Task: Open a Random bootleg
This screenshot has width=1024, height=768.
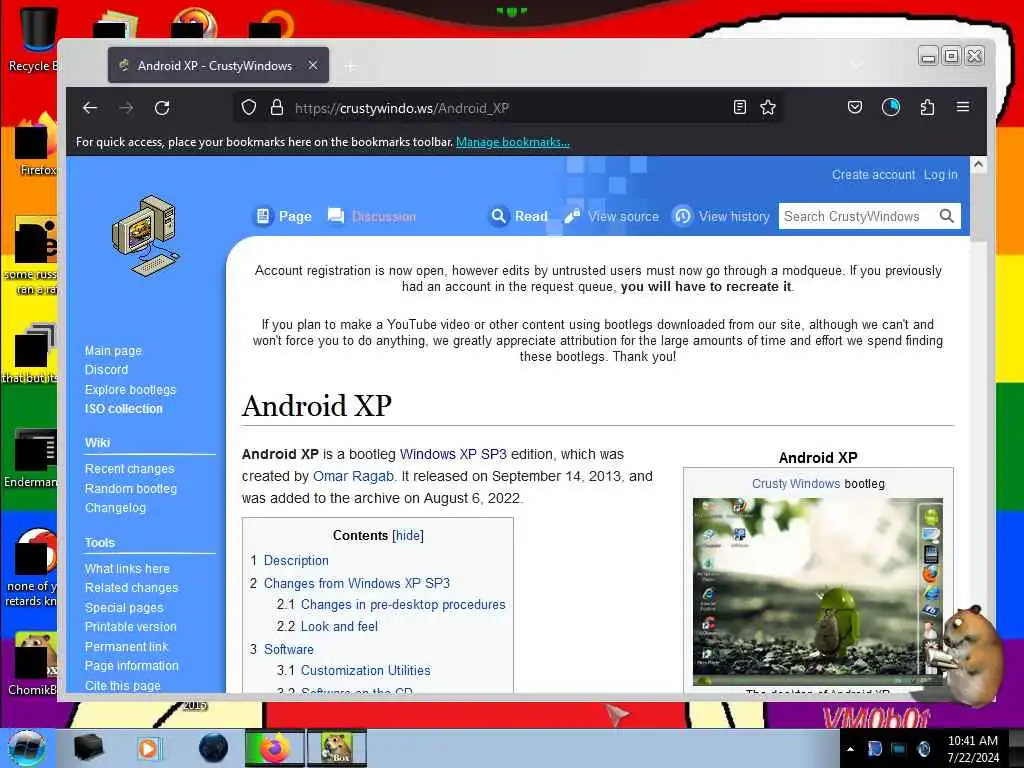Action: [131, 488]
